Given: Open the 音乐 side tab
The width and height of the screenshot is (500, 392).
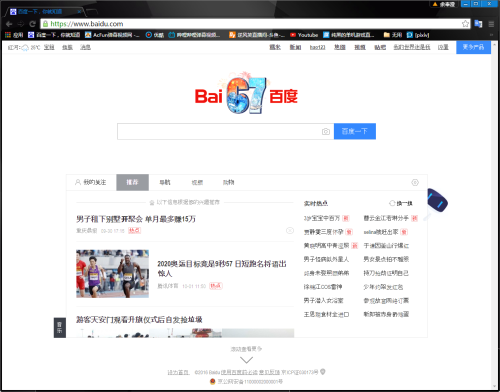Looking at the screenshot, I should (x=60, y=328).
